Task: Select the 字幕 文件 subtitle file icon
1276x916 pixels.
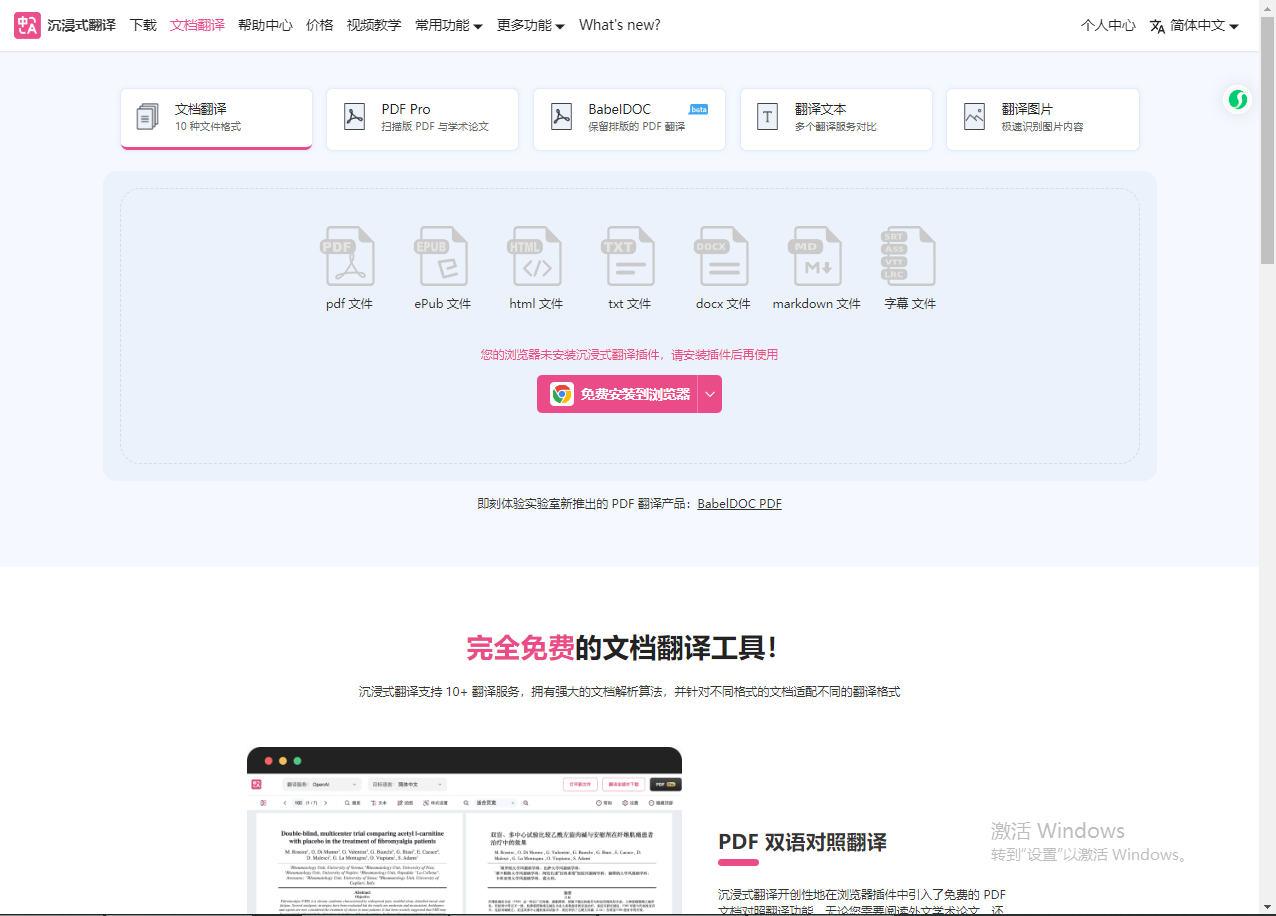Action: pos(909,256)
